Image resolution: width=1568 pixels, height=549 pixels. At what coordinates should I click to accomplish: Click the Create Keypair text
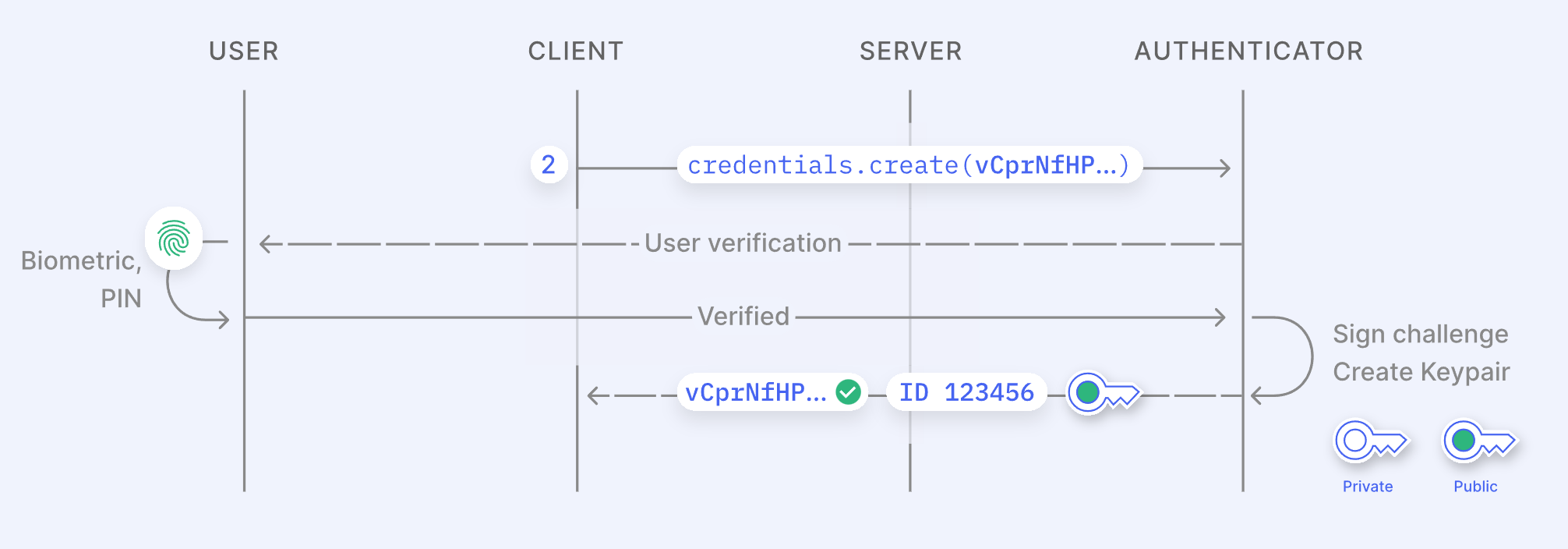point(1421,372)
